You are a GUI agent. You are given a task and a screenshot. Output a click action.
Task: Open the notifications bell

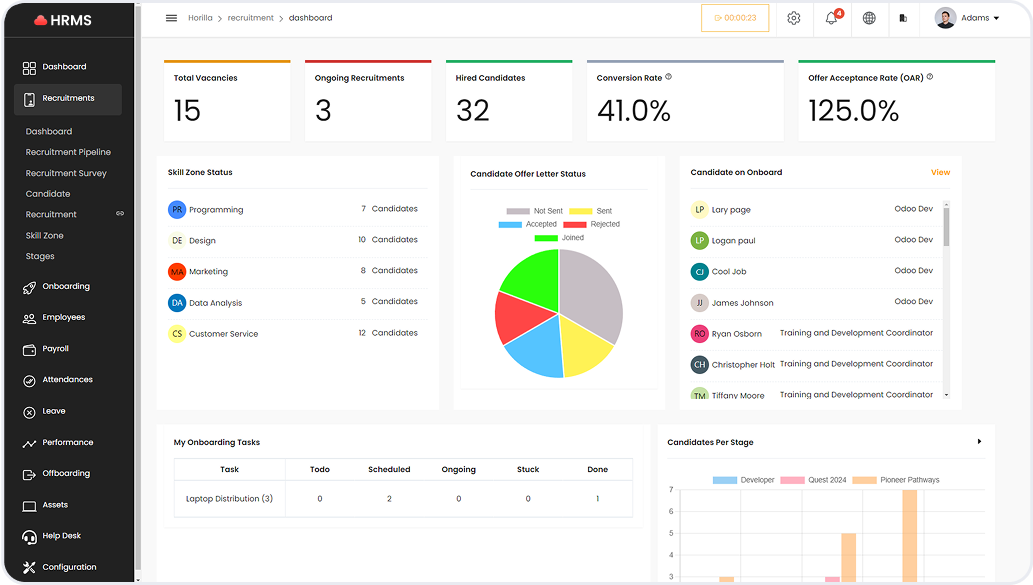[x=831, y=18]
